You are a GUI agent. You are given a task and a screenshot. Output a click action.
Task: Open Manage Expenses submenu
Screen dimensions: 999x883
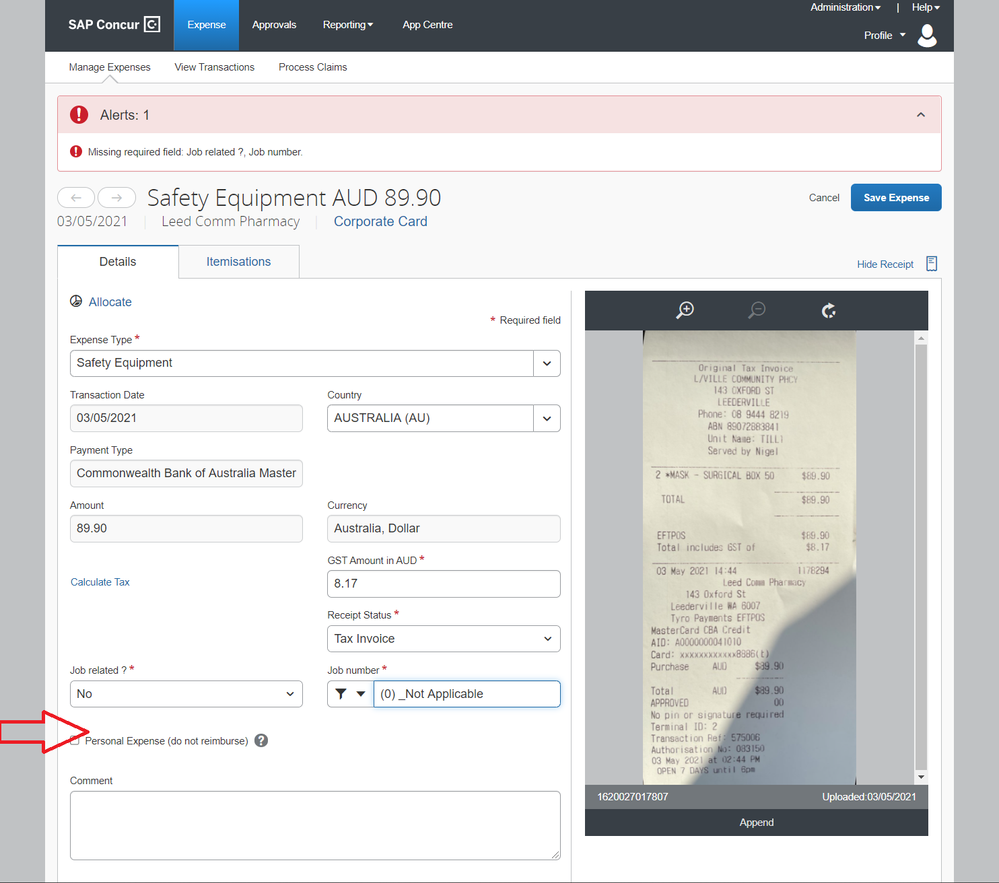pyautogui.click(x=110, y=67)
